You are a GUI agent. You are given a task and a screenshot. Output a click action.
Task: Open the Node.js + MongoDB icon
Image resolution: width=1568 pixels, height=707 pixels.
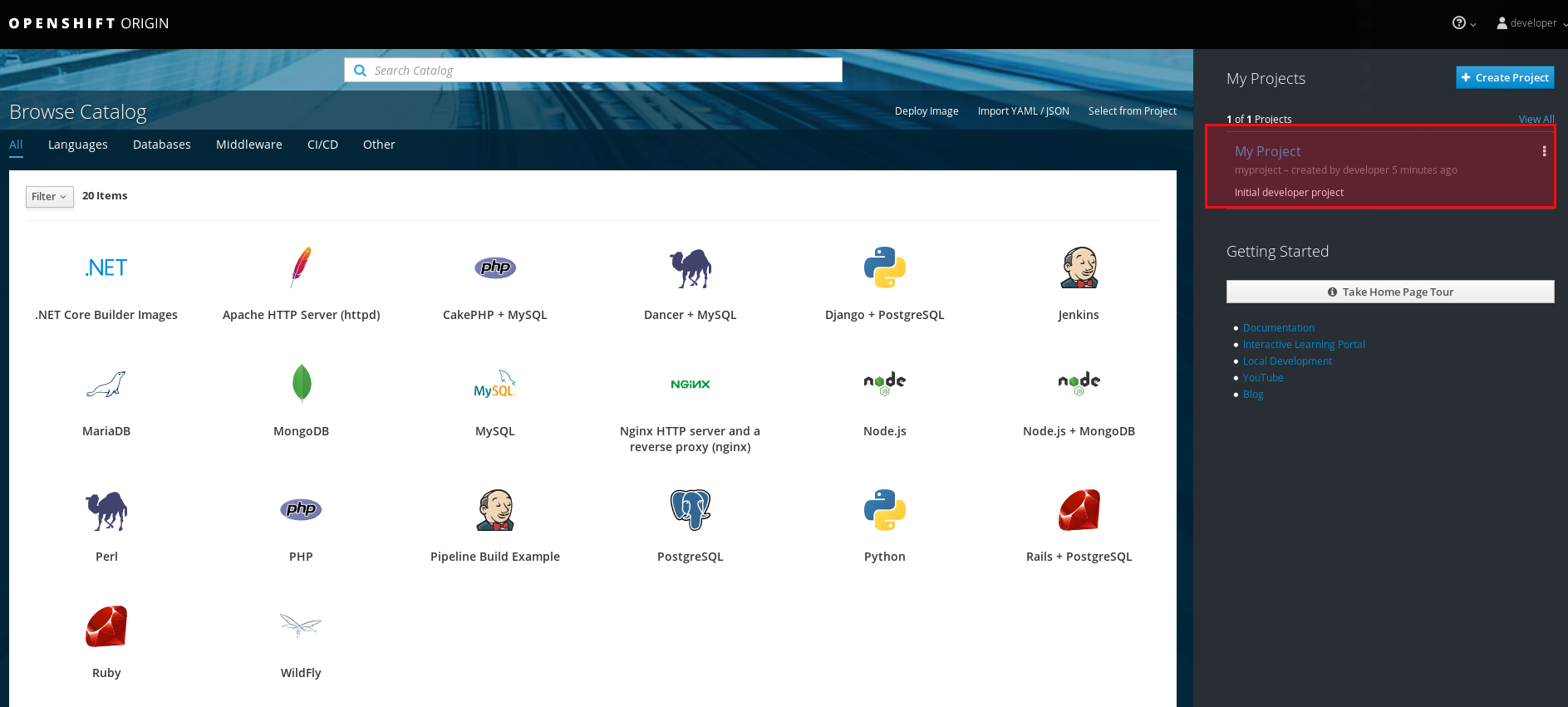tap(1079, 383)
